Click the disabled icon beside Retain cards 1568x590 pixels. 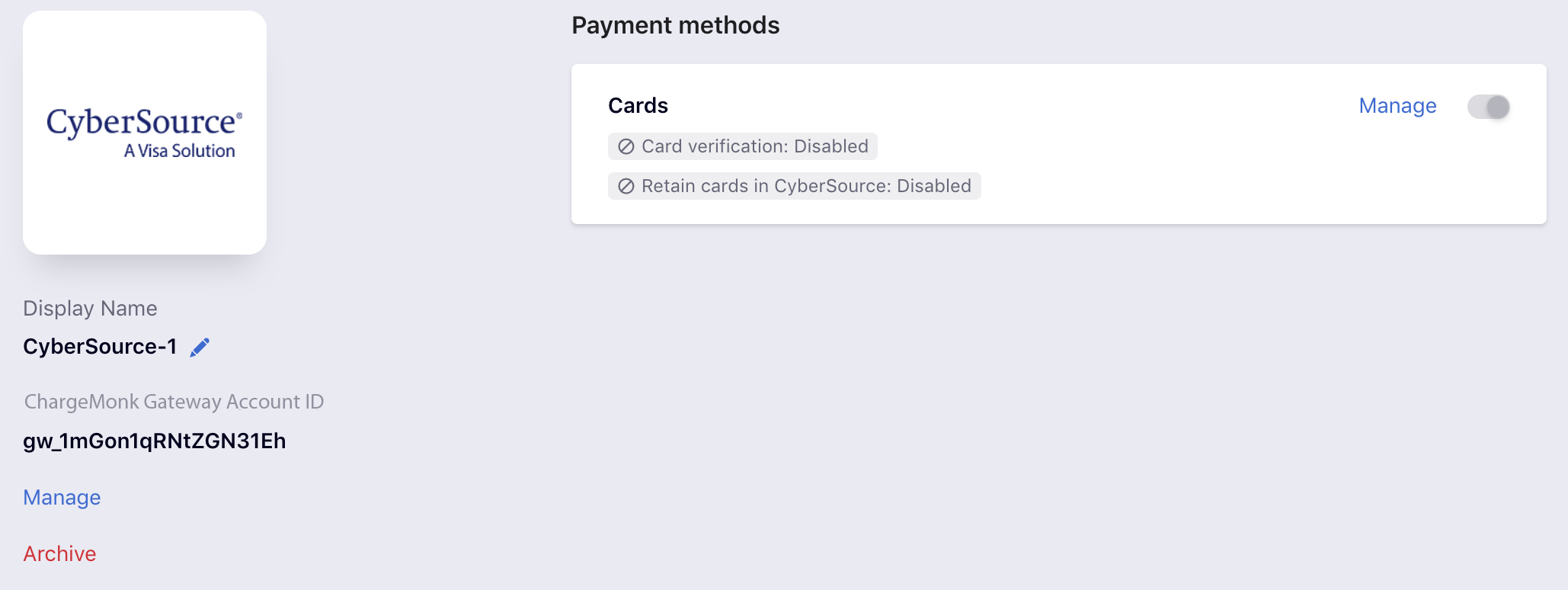point(626,186)
